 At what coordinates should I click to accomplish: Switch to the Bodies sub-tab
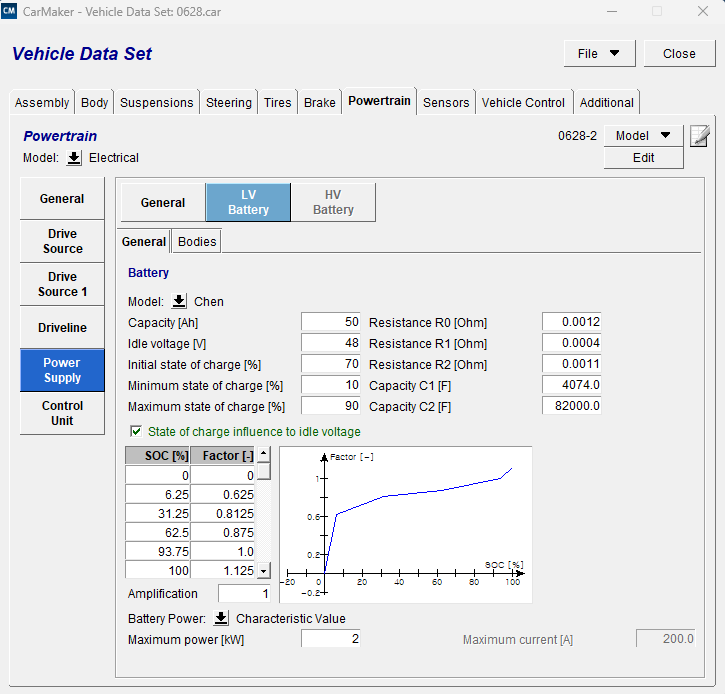tap(197, 241)
